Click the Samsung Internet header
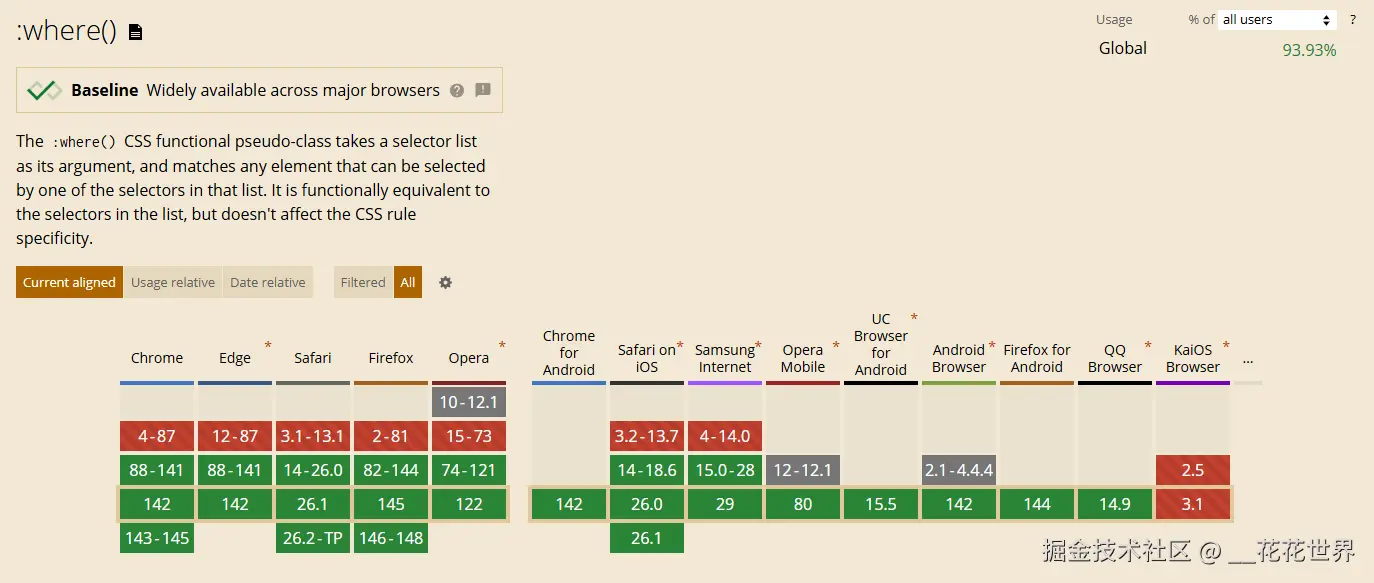Image resolution: width=1374 pixels, height=583 pixels. point(725,358)
